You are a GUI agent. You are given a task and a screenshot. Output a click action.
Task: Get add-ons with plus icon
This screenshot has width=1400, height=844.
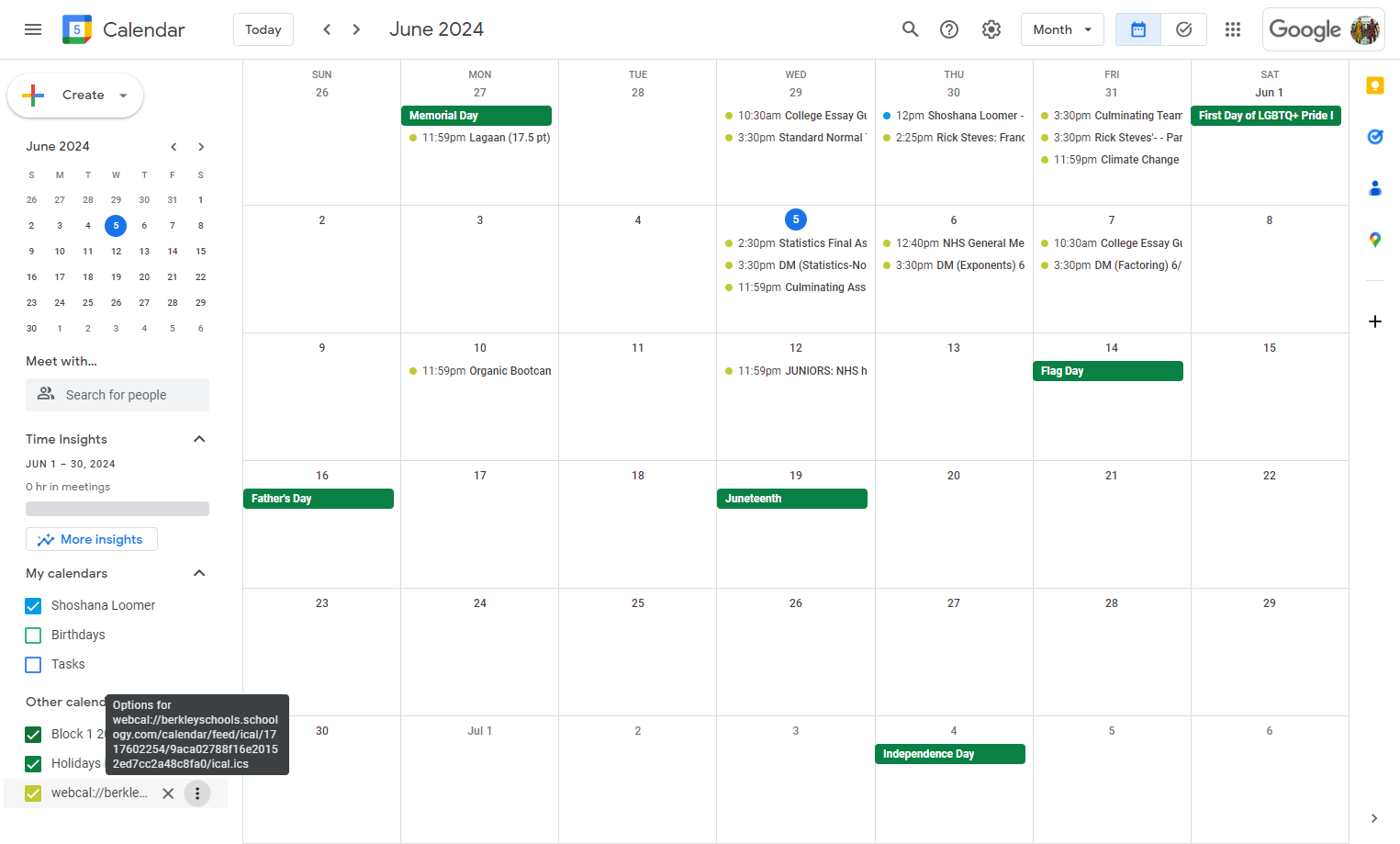1374,321
